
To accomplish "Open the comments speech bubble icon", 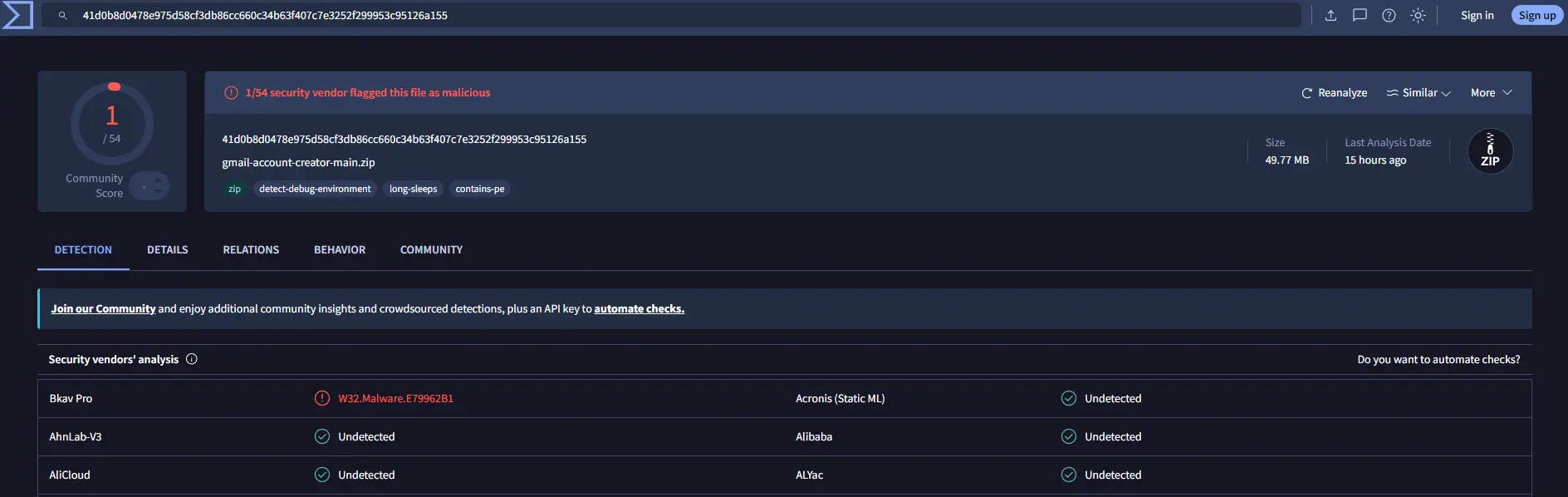I will coord(1360,15).
